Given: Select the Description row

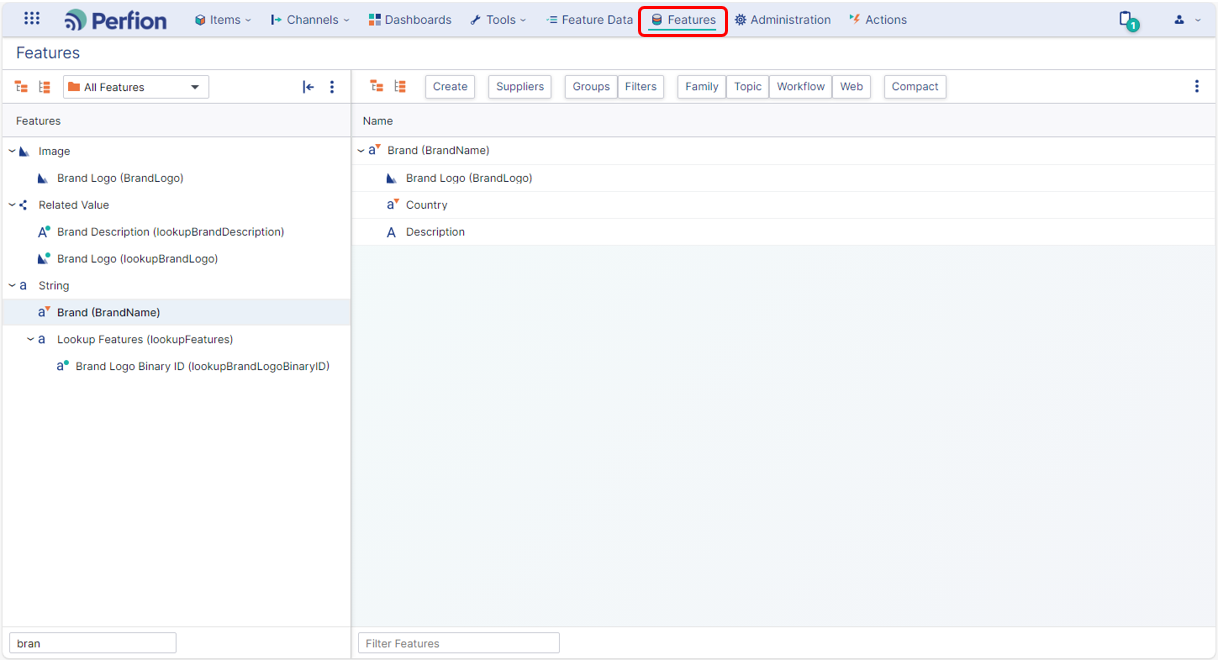Looking at the screenshot, I should point(784,232).
